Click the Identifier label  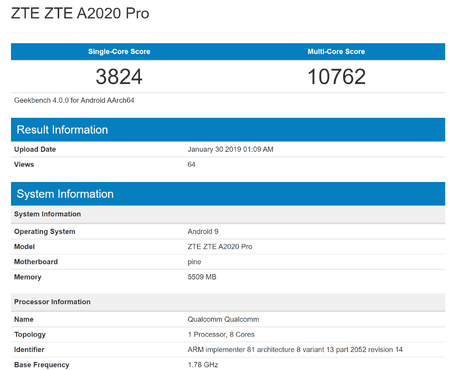29,350
